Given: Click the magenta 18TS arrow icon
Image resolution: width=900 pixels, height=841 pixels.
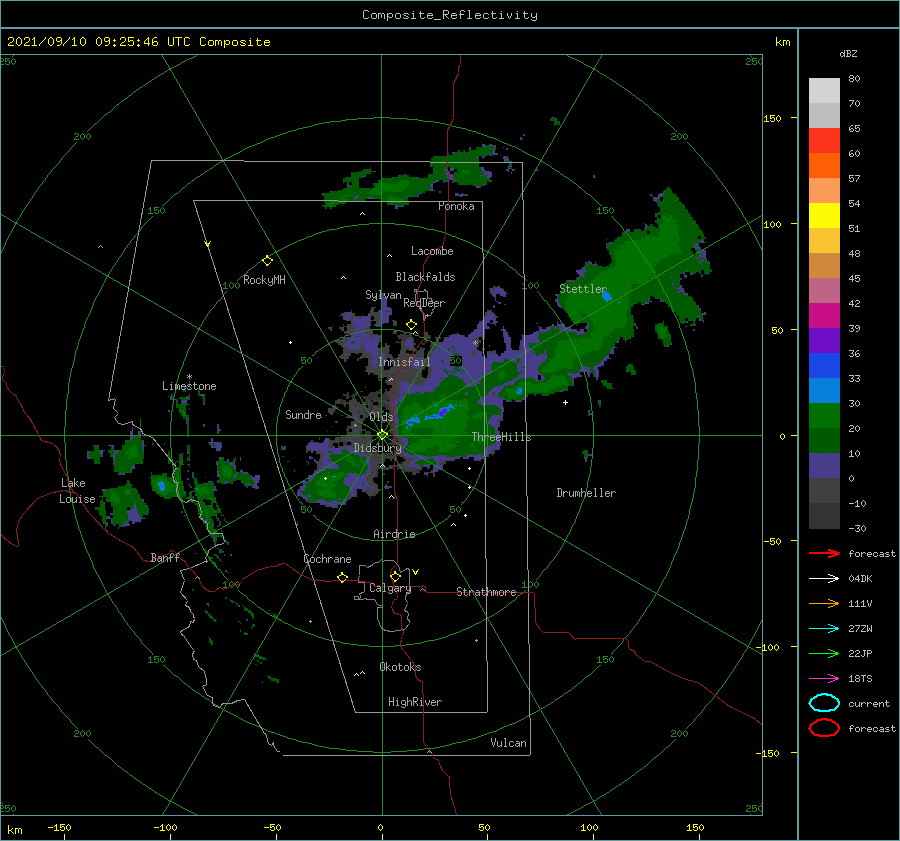Looking at the screenshot, I should click(824, 679).
